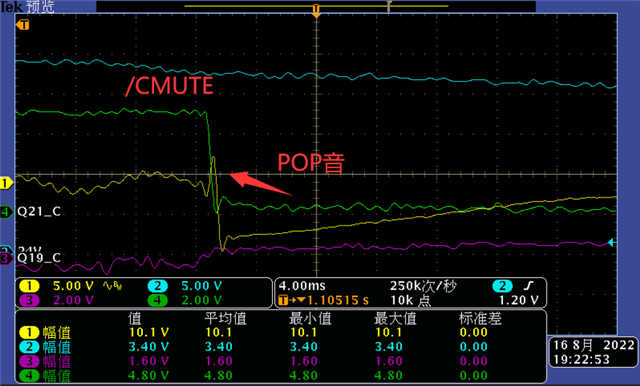
Task: Click channel 1 amplitude measurement row badge
Action: (29, 333)
